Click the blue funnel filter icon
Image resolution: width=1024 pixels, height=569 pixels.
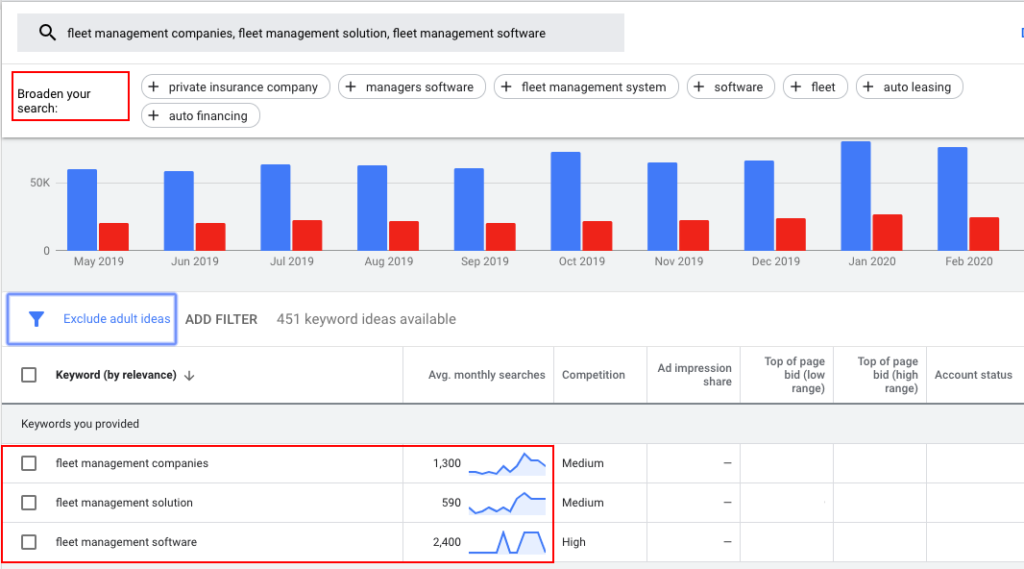37,319
